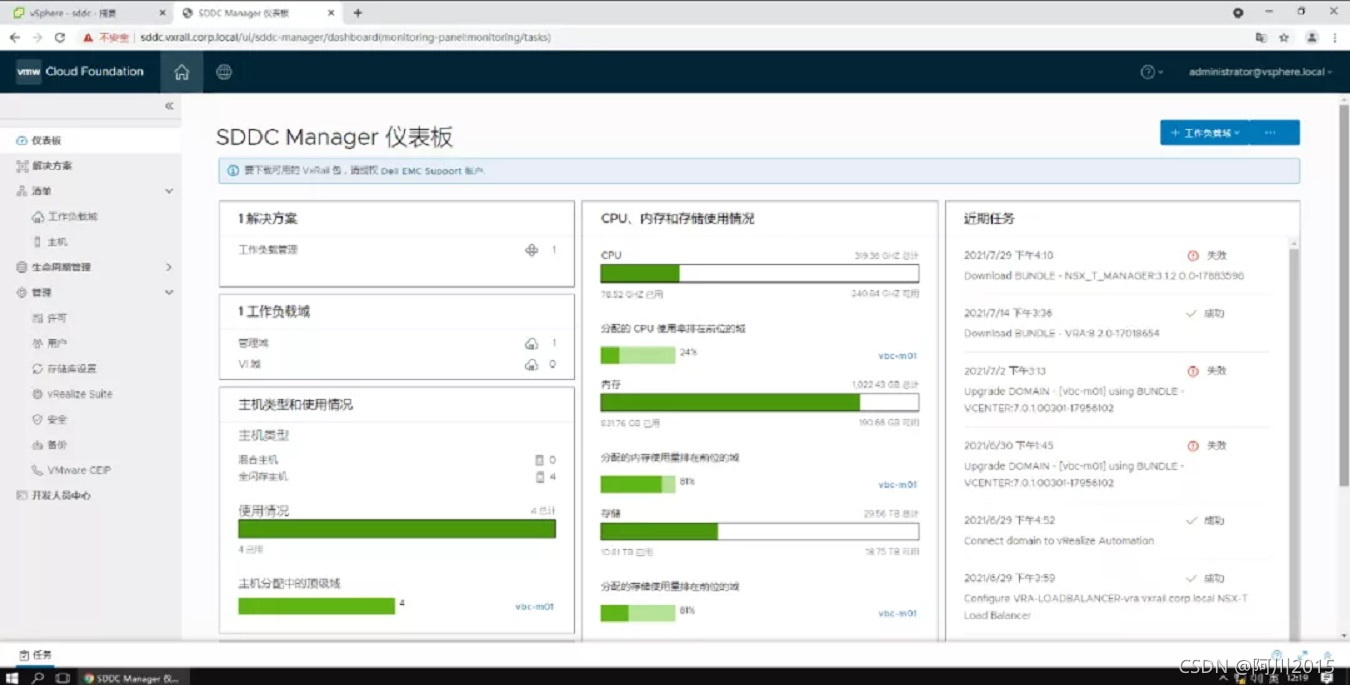Open the Windows Start menu
Screen dimensions: 1350x685
tap(13, 678)
